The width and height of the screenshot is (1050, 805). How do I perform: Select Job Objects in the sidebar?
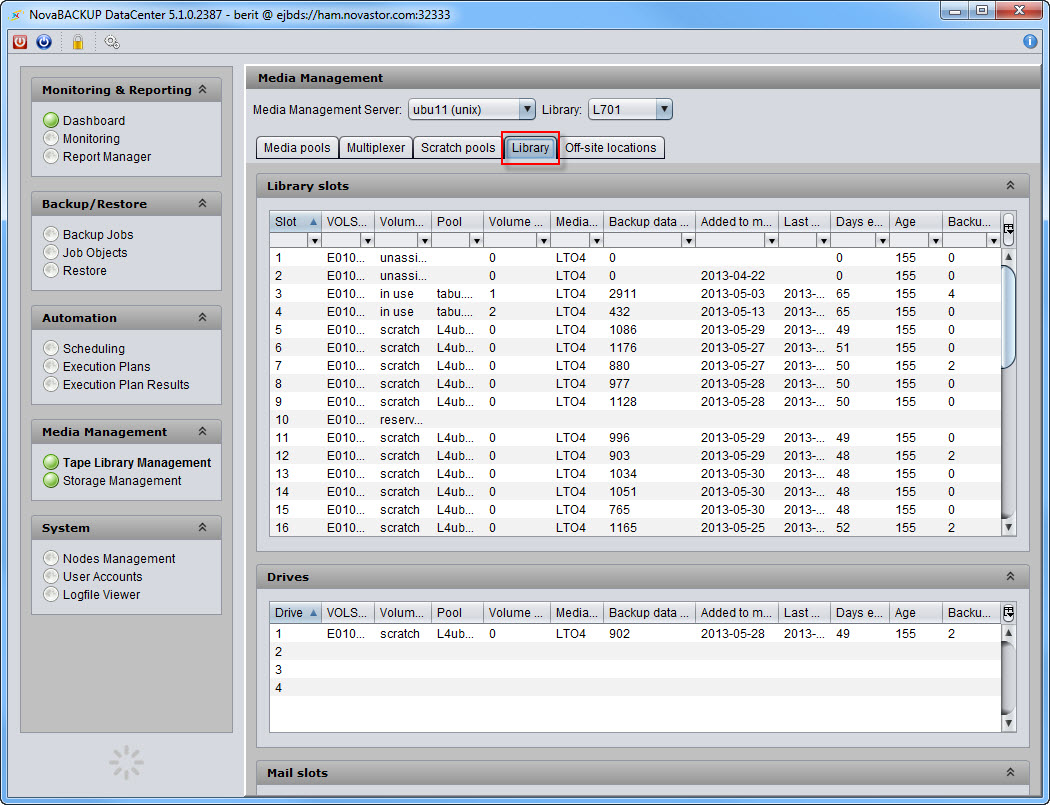pos(94,252)
